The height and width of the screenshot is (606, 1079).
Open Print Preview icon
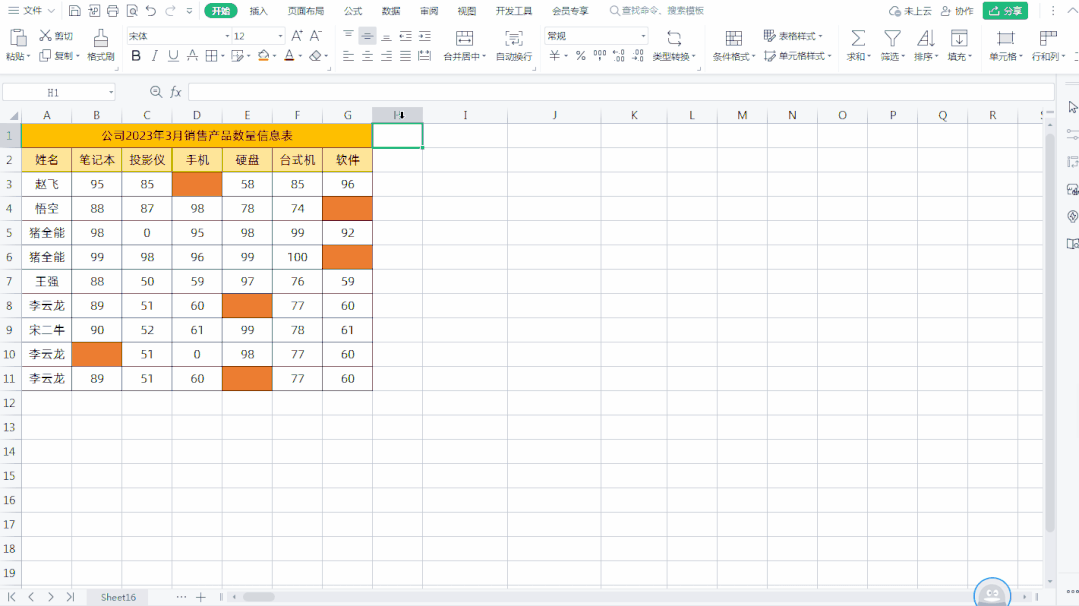pyautogui.click(x=132, y=11)
